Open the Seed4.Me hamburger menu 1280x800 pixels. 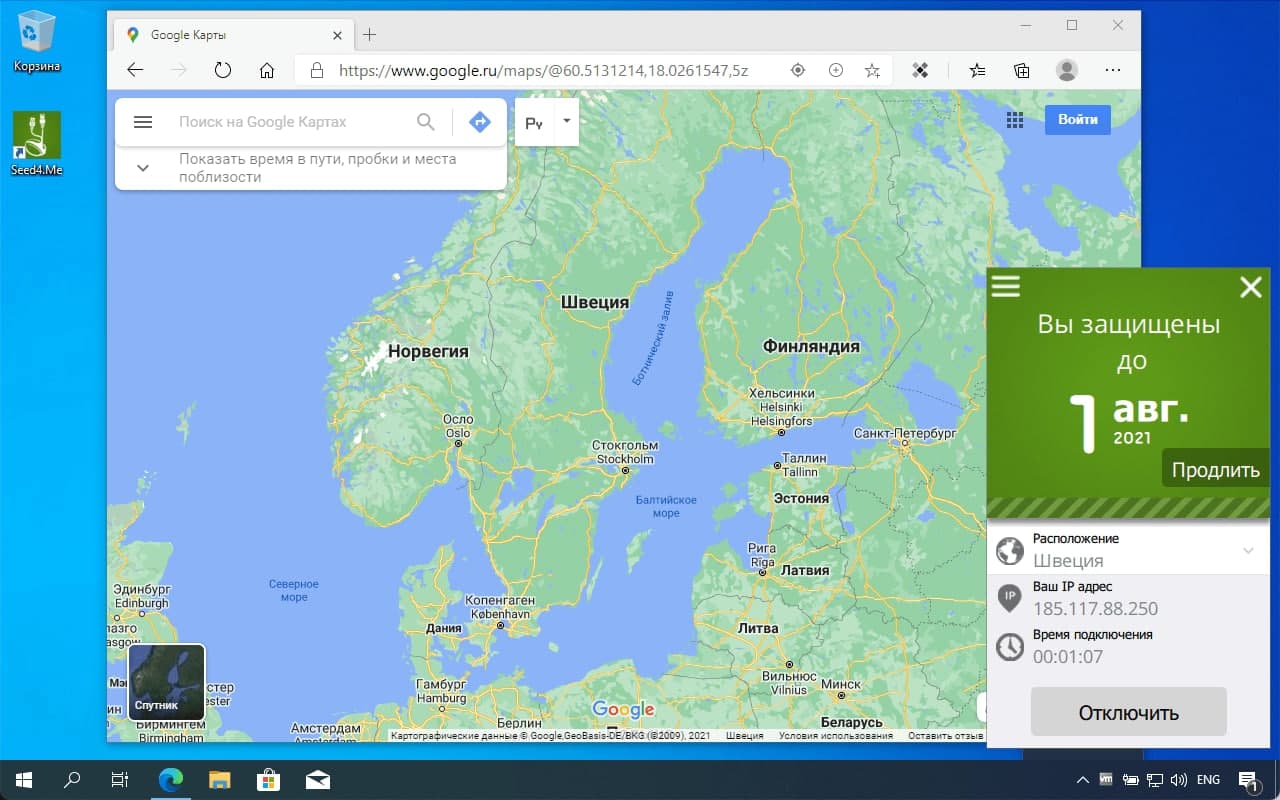coord(1005,287)
